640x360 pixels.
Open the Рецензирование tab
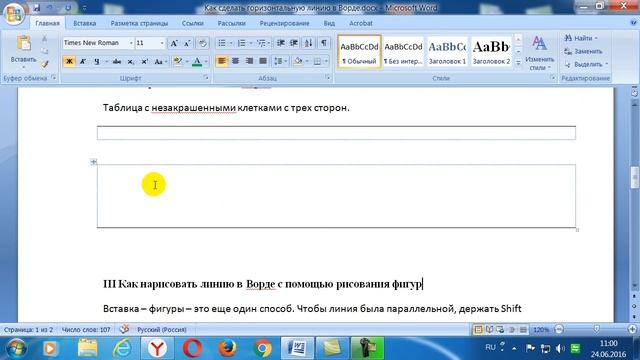pyautogui.click(x=284, y=23)
